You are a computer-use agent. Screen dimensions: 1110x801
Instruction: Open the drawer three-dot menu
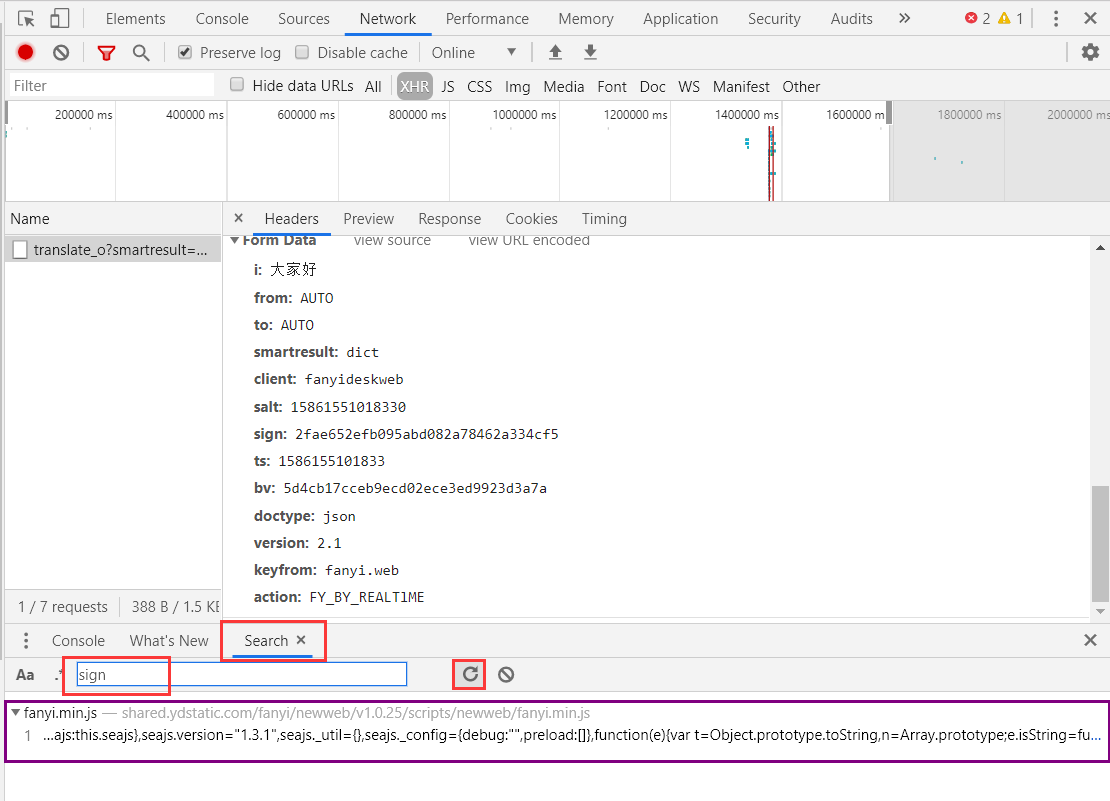[25, 640]
